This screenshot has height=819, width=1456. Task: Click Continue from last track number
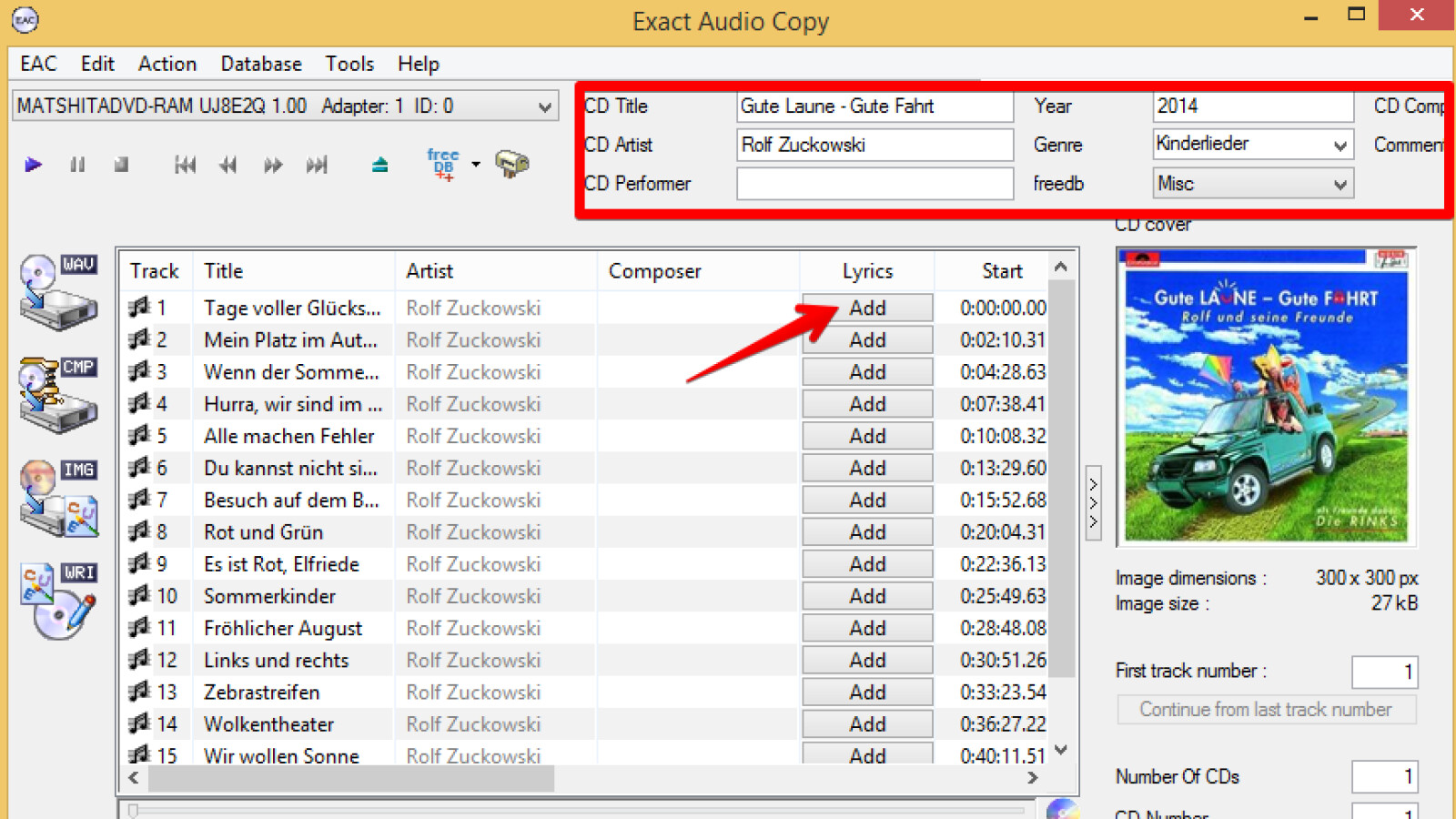1265,709
